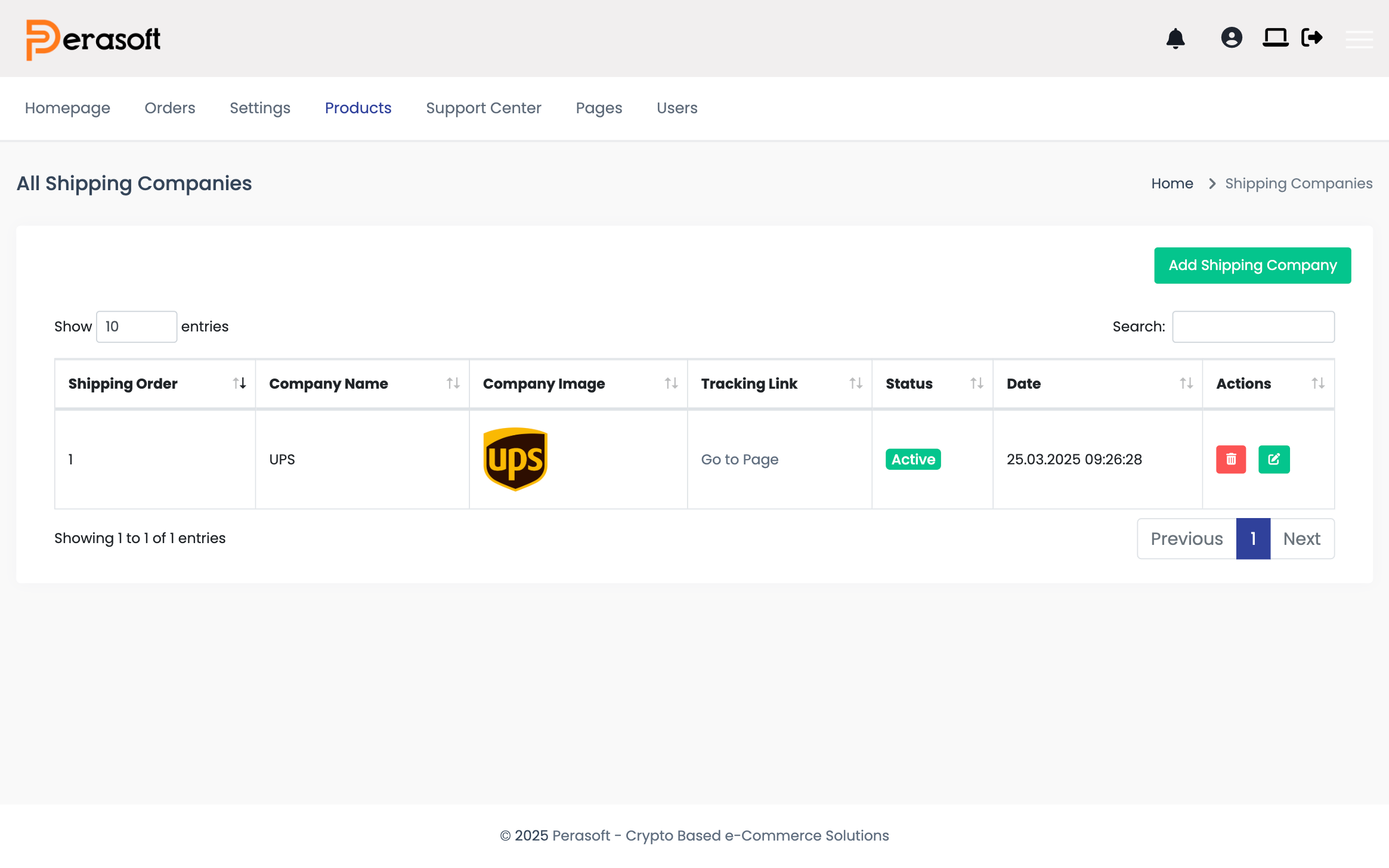Go to Homepage menu
1389x868 pixels.
click(67, 108)
